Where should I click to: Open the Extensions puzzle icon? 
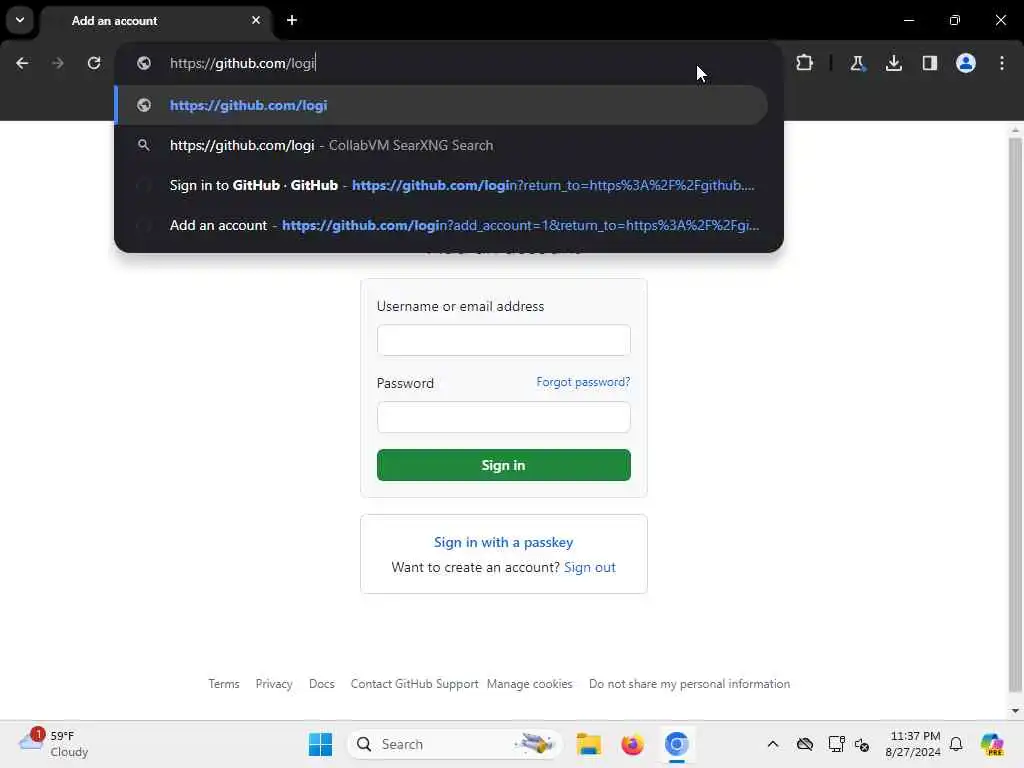tap(805, 63)
